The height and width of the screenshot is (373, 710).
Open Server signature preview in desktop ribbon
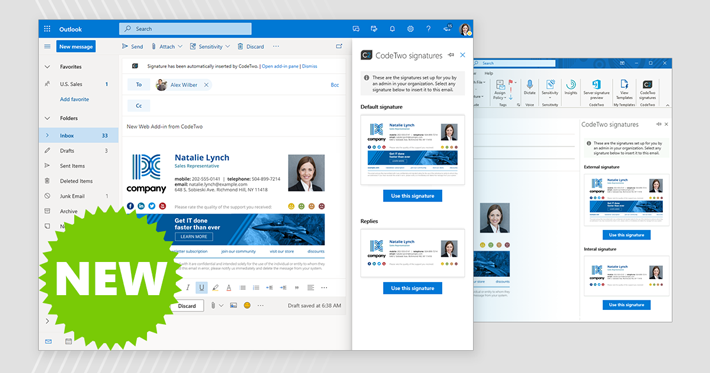[x=596, y=90]
